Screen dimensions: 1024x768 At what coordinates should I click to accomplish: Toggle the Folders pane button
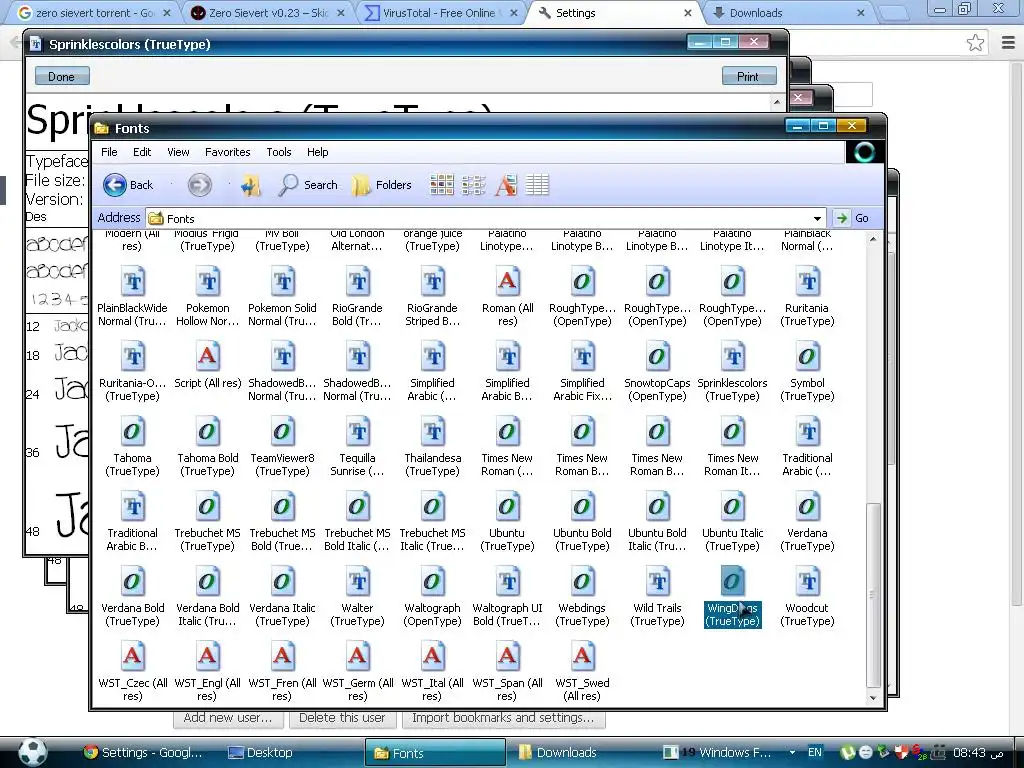(382, 185)
